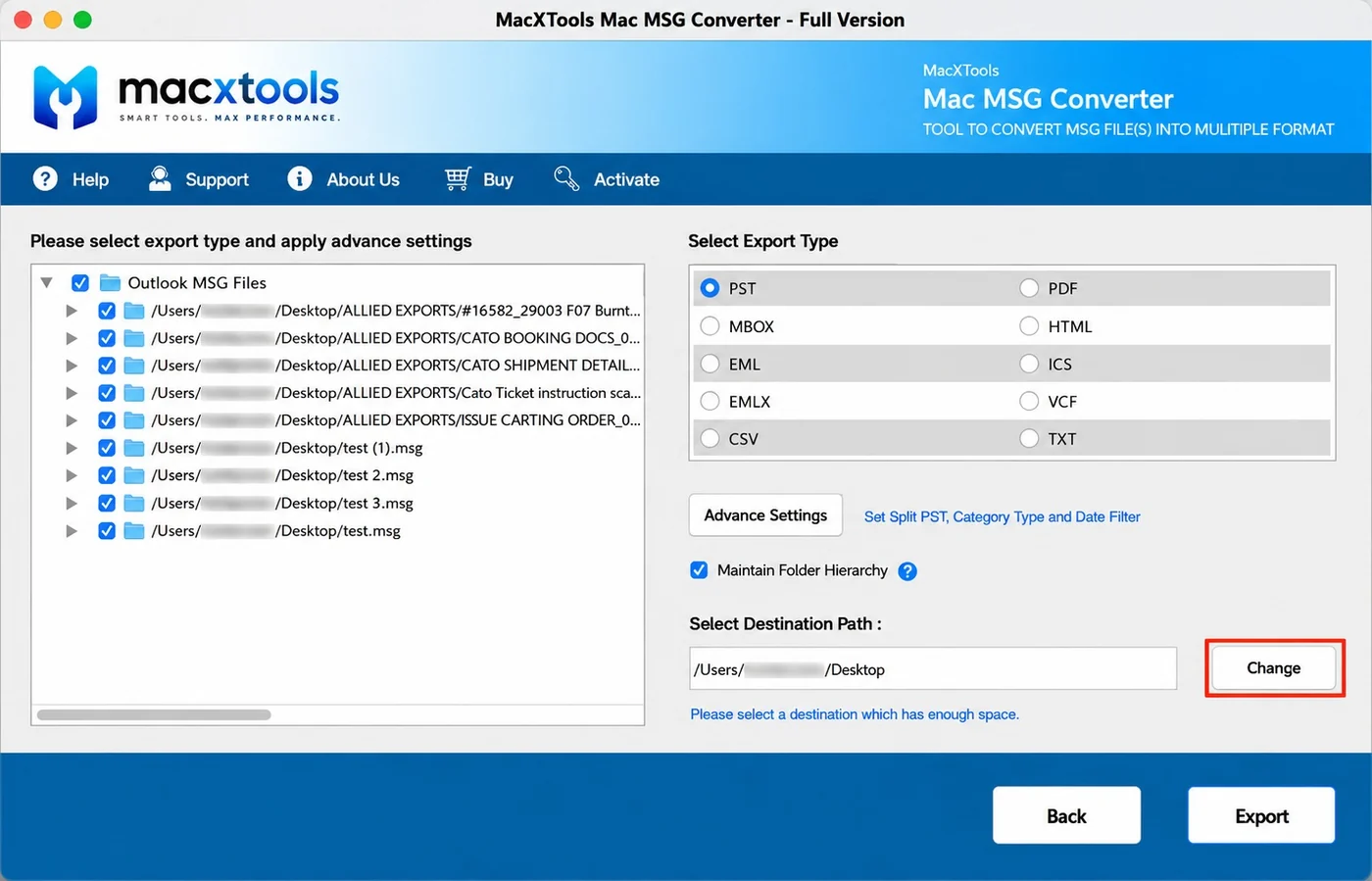Click the CATO SHIPMENT DETAIL path text
Screen dimensions: 1372x881
(x=396, y=366)
